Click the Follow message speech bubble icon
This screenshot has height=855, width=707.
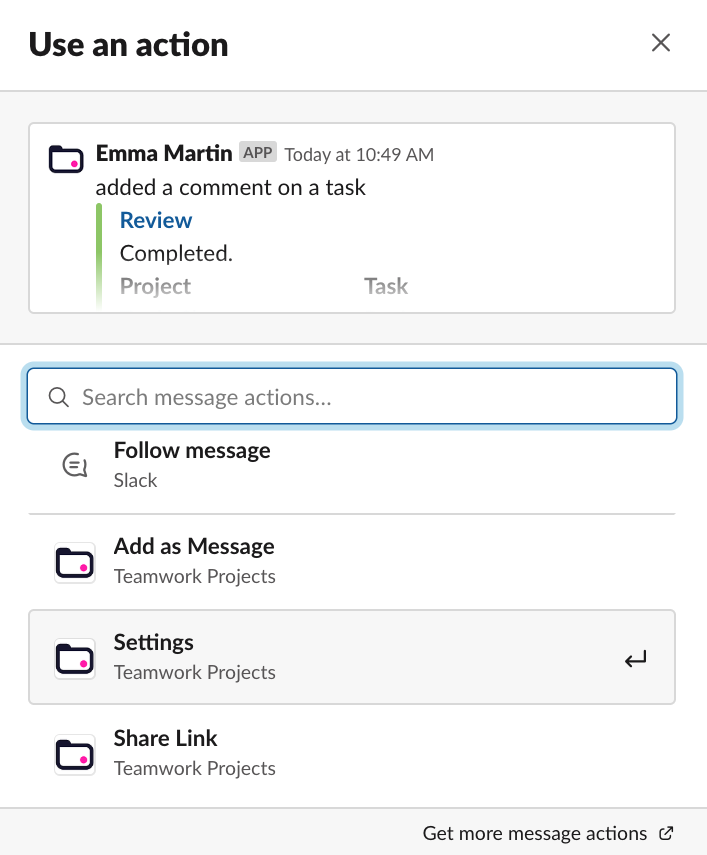click(75, 465)
